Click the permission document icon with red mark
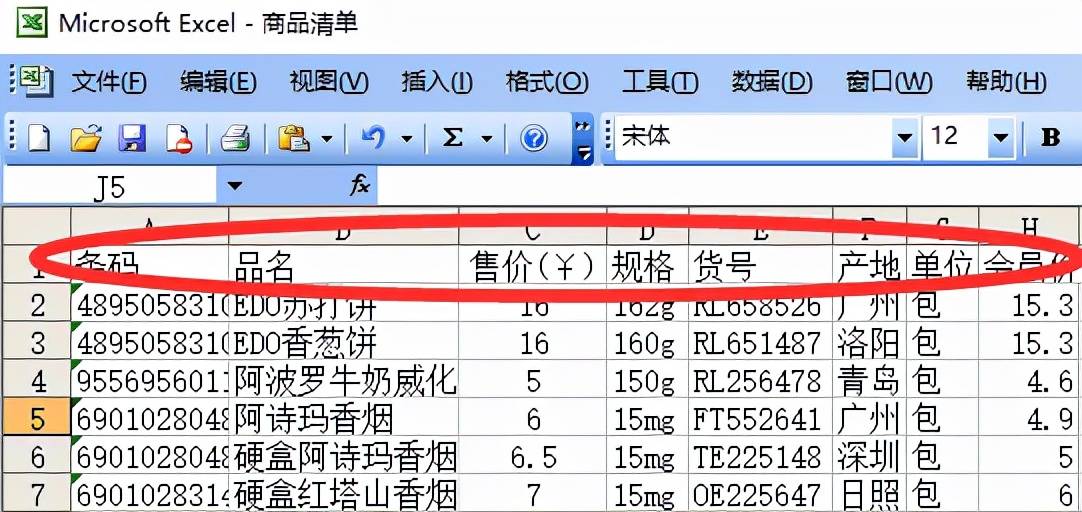 [x=179, y=139]
